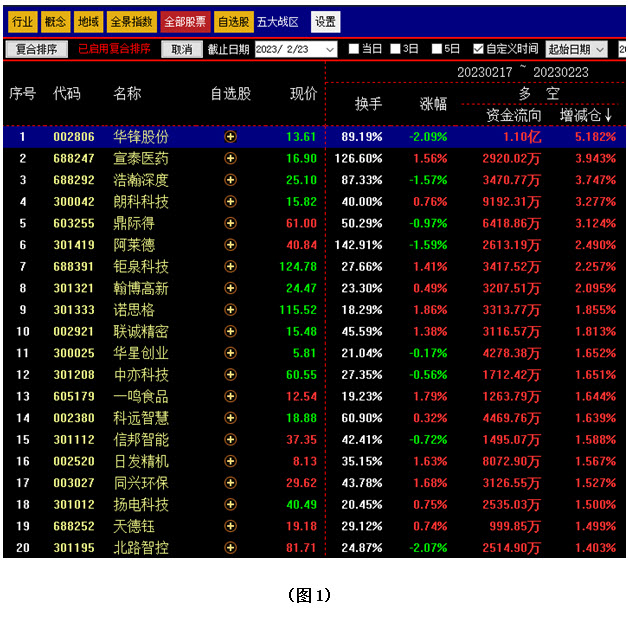
Task: Click price 115.52 of 诺思格
Action: (x=298, y=310)
